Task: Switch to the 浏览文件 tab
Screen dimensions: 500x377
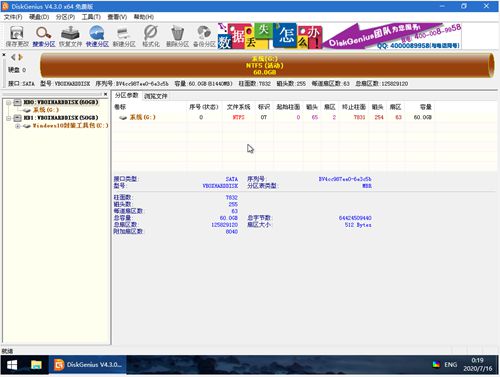Action: click(x=155, y=96)
